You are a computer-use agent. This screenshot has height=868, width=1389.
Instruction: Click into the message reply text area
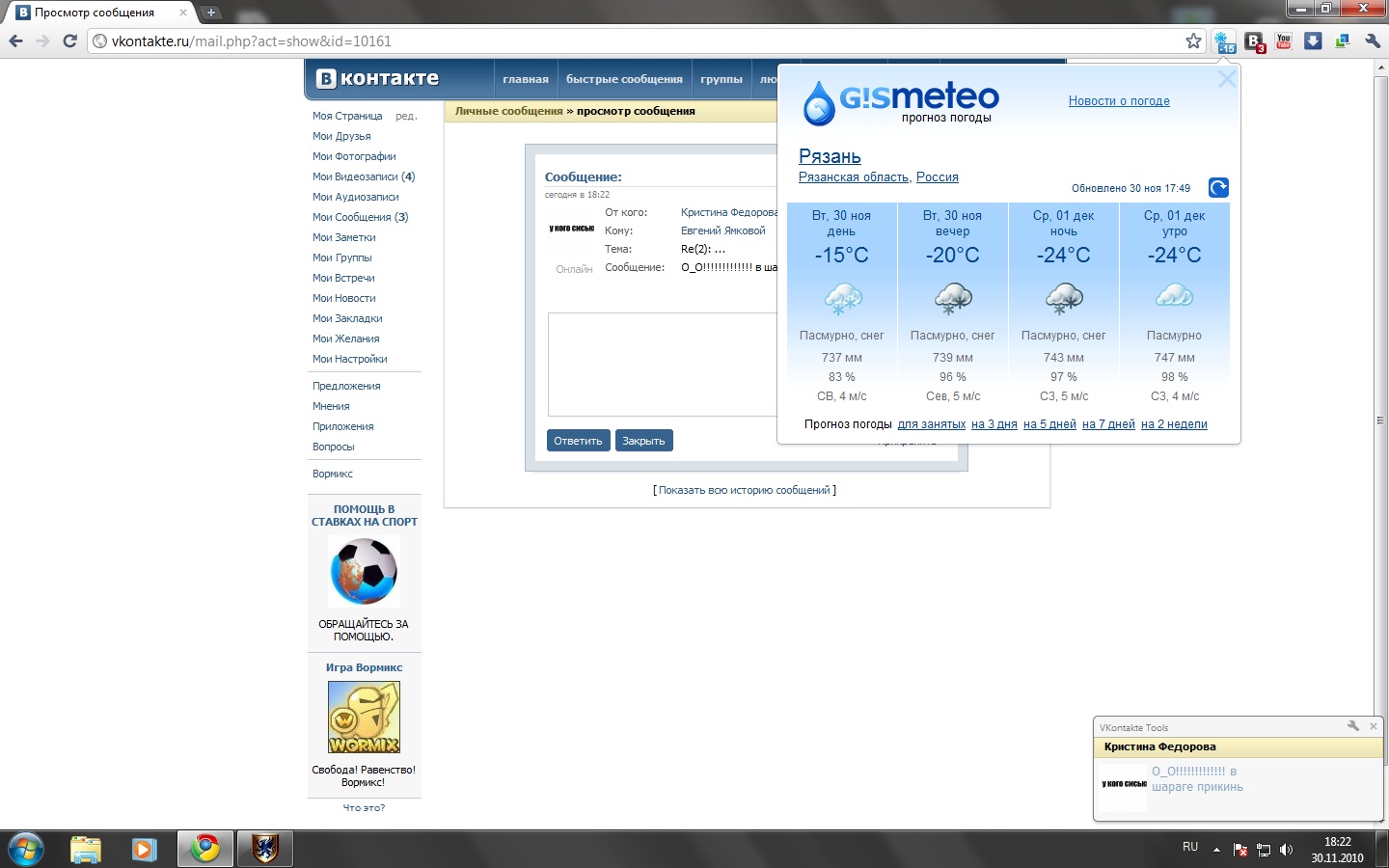[663, 364]
